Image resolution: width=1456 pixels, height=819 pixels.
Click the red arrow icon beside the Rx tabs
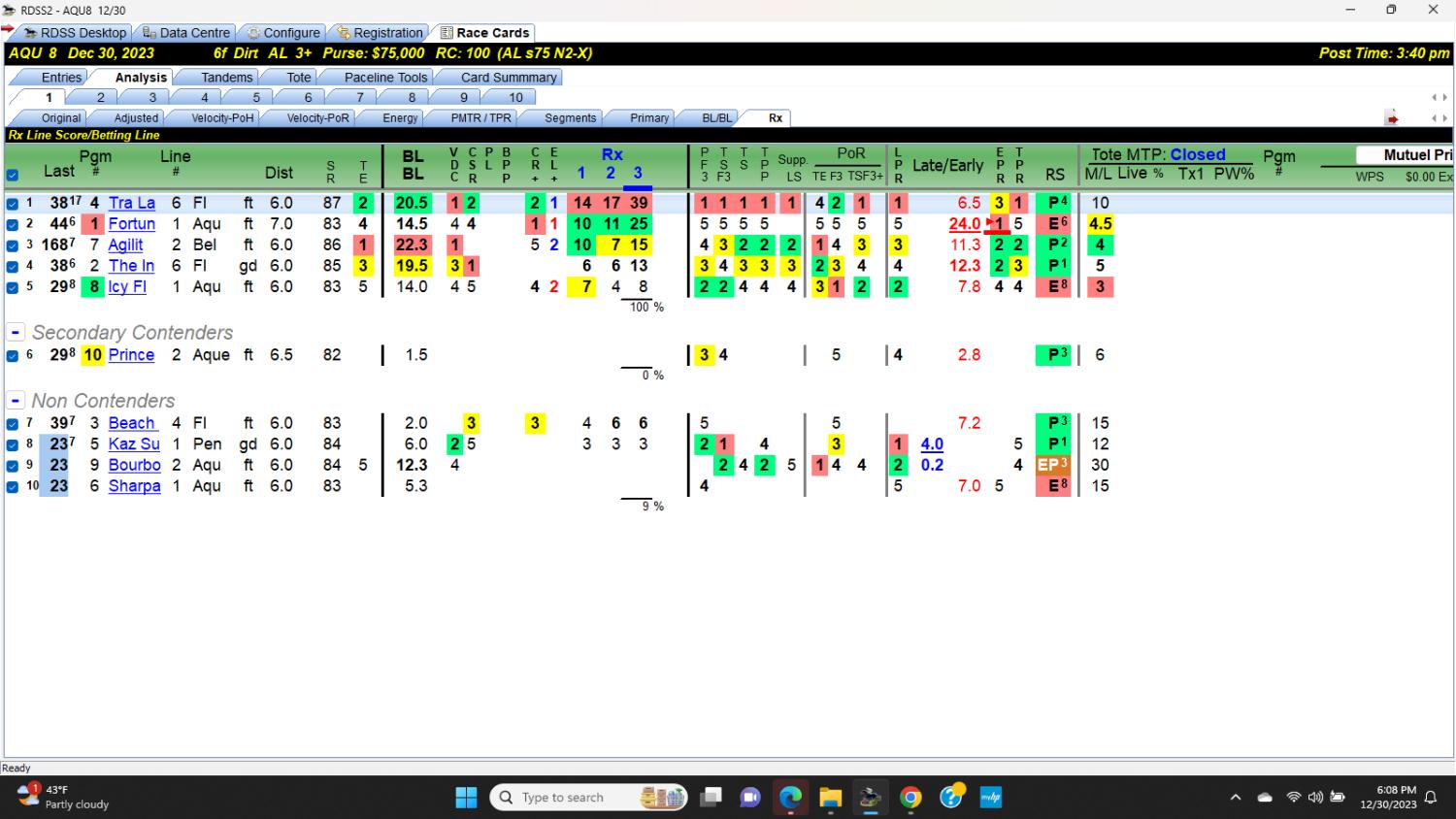1392,118
